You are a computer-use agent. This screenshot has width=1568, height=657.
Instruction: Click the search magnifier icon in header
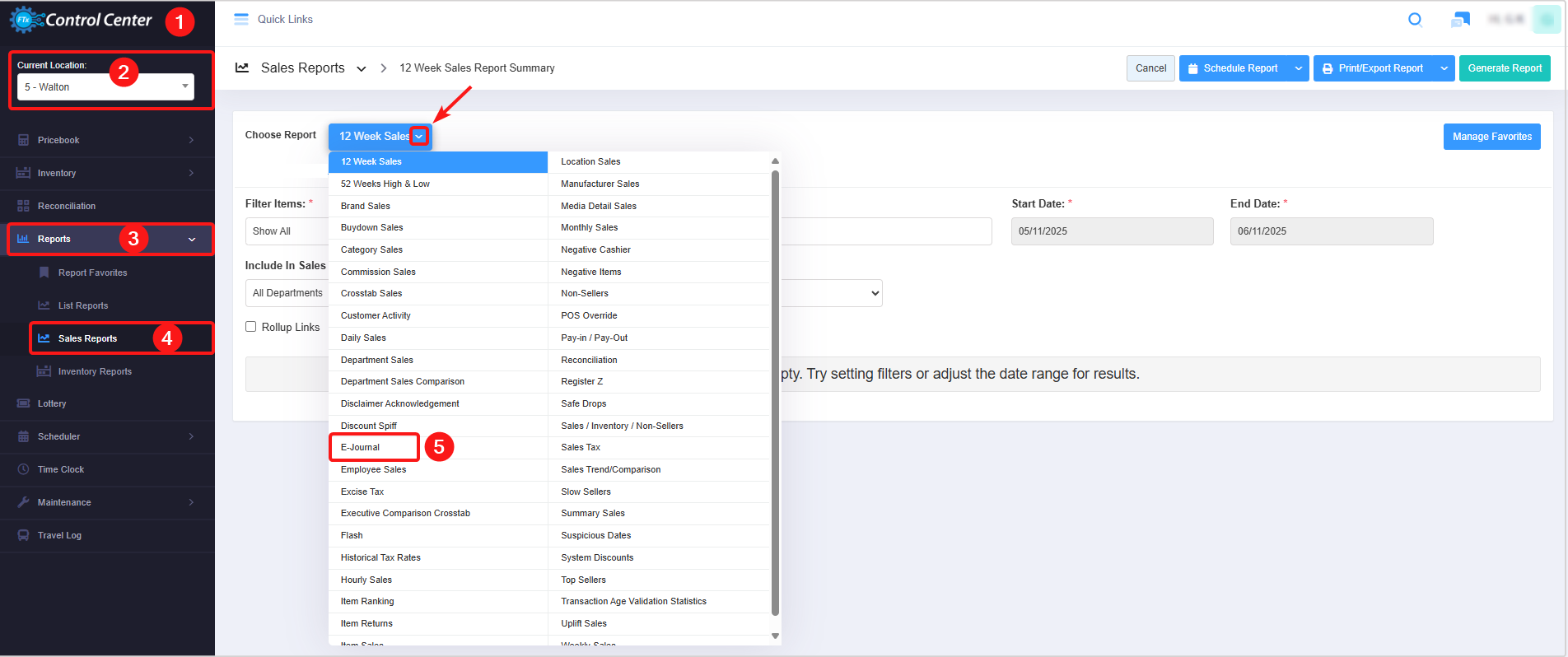click(x=1415, y=20)
